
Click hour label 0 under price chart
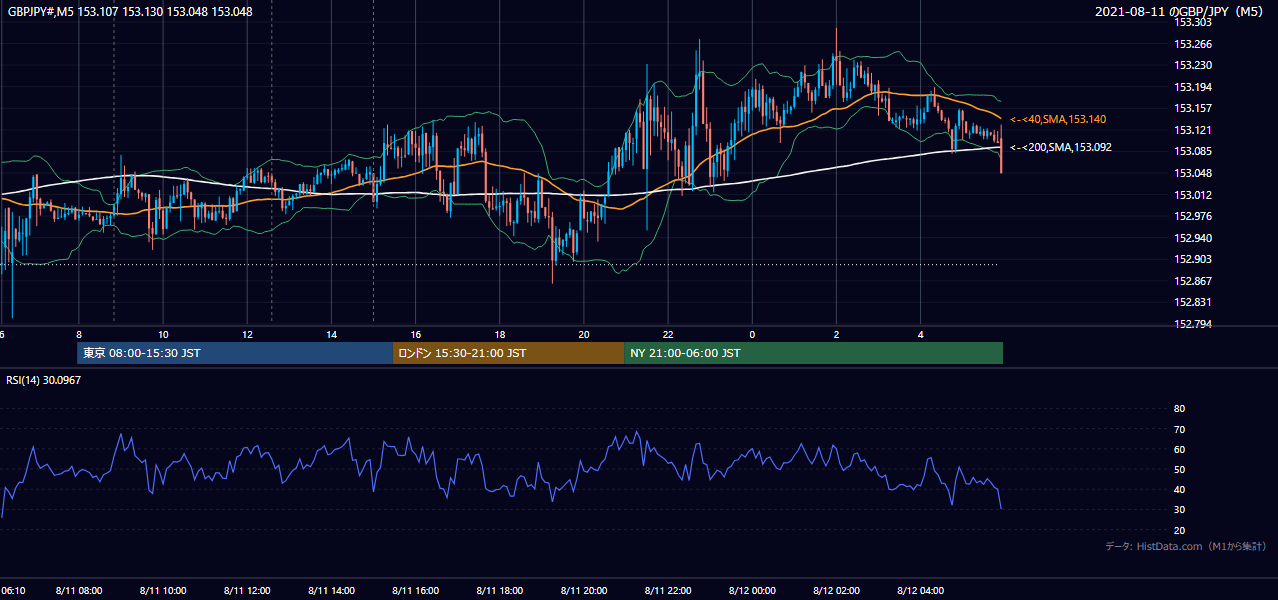752,335
